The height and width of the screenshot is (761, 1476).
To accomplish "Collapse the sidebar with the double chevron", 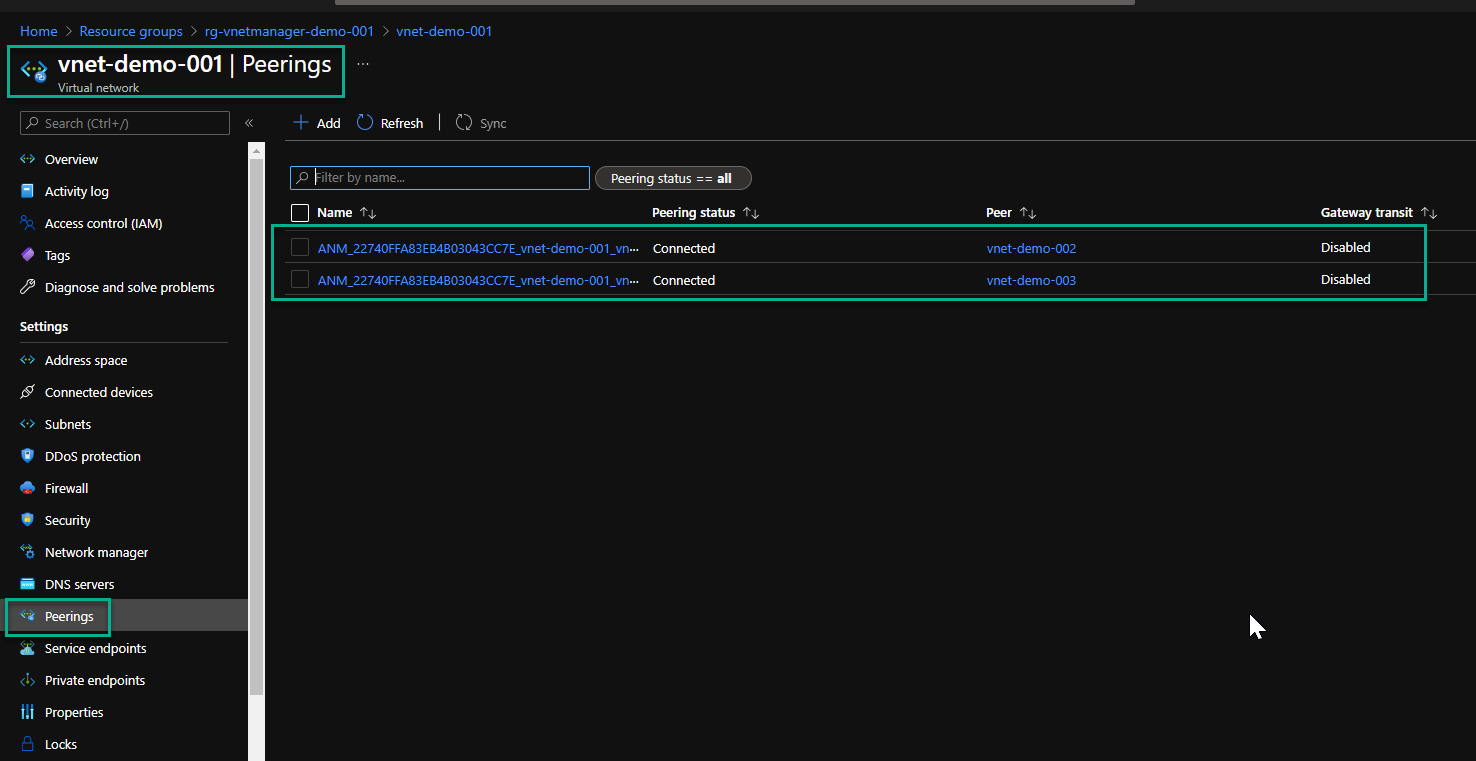I will coord(249,123).
